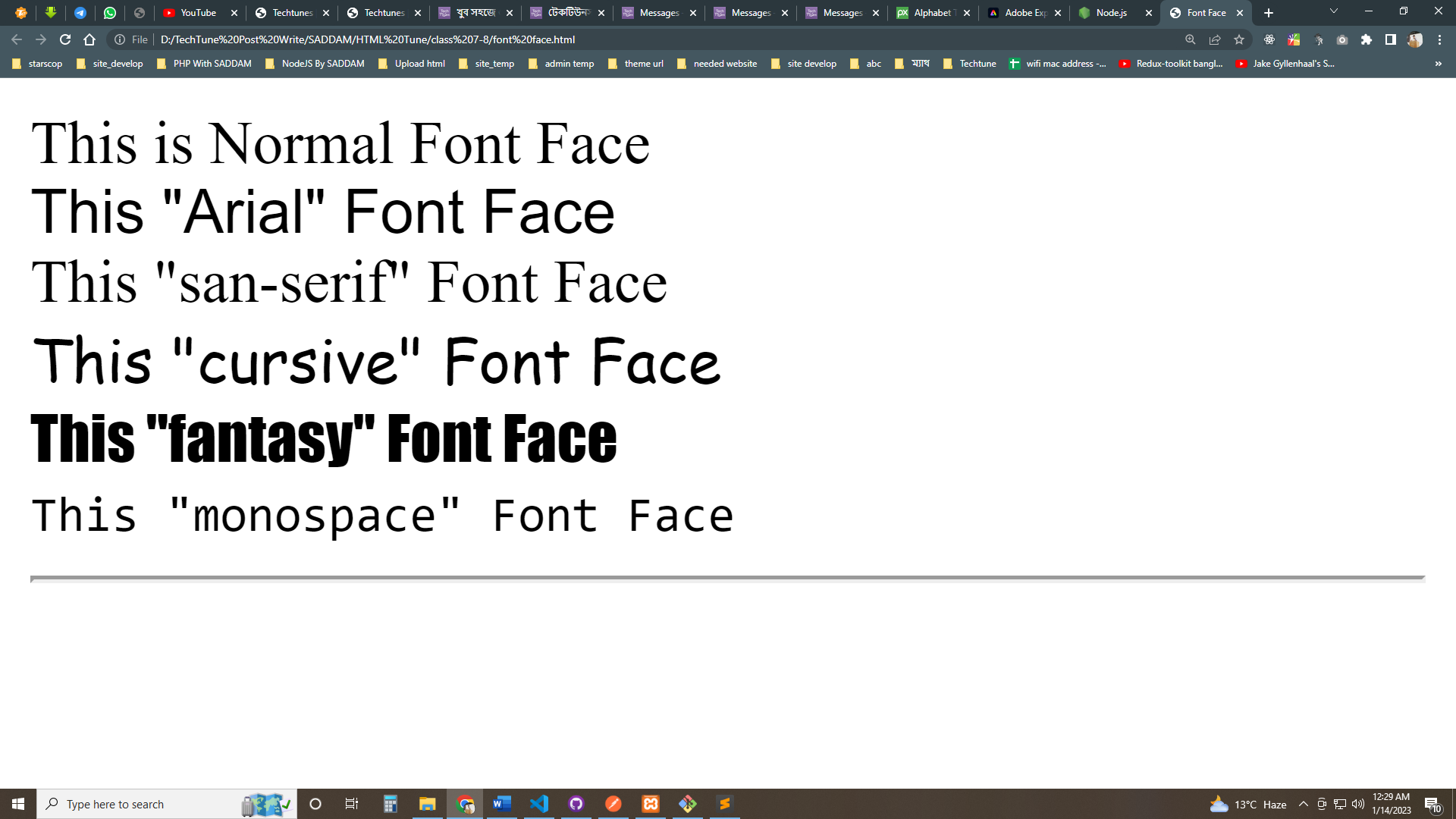Click the zoom magnifier icon in address bar
Screen dimensions: 1456x819
[x=1191, y=39]
